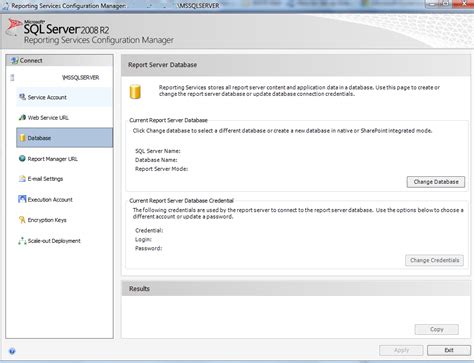Screen dimensions: 474x363
Task: Click the Connect button label
Action: (31, 60)
